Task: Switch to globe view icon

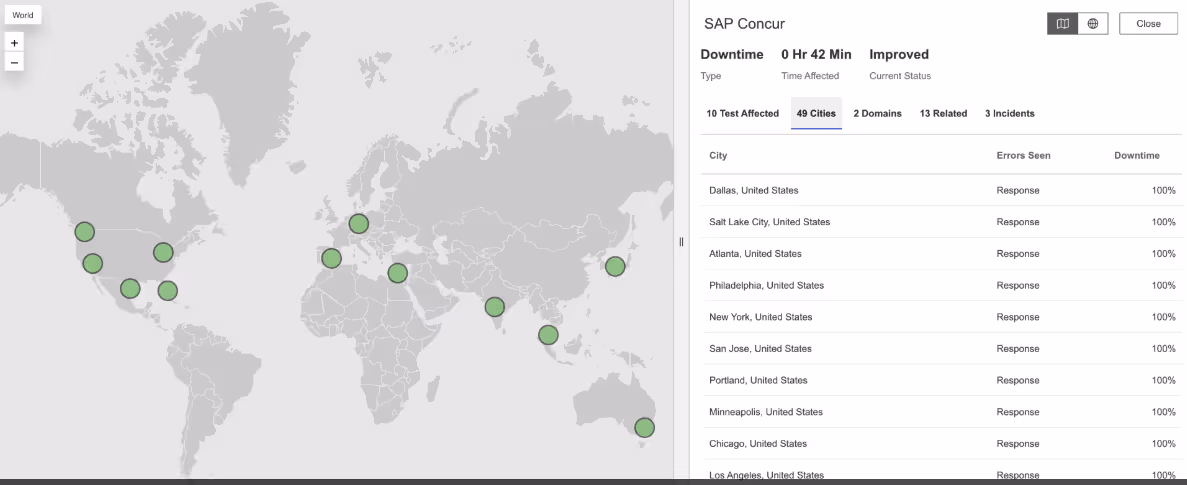Action: pos(1093,23)
